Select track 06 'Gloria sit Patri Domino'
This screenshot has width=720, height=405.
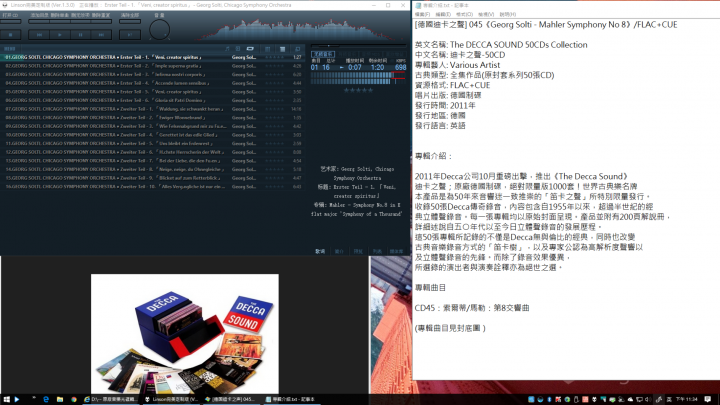point(152,100)
